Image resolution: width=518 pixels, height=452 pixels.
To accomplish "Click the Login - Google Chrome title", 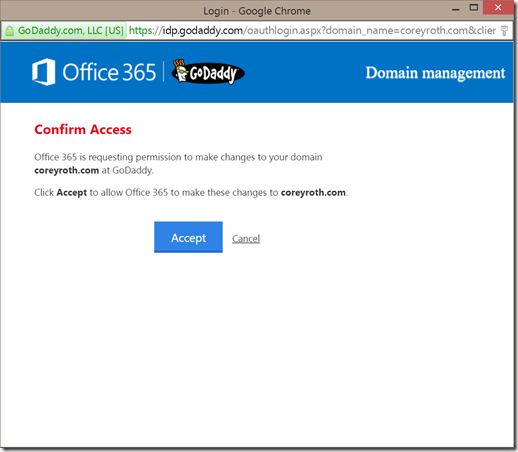I will point(257,11).
